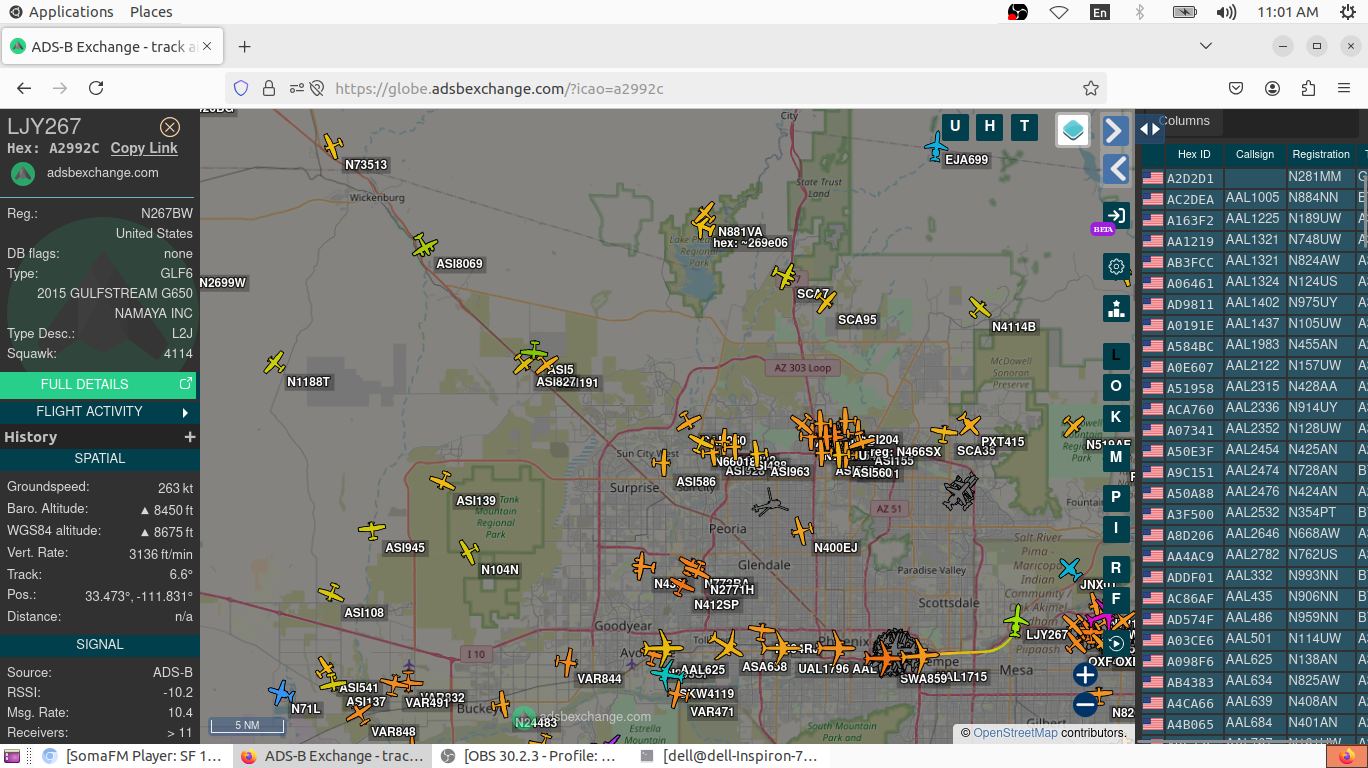Zoom in the map with plus button
1368x768 pixels.
1085,675
